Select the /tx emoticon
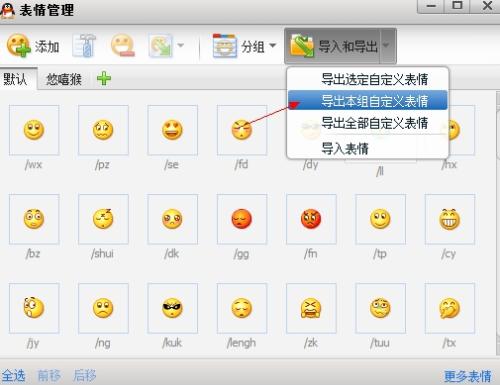This screenshot has height=385, width=500. pos(450,308)
